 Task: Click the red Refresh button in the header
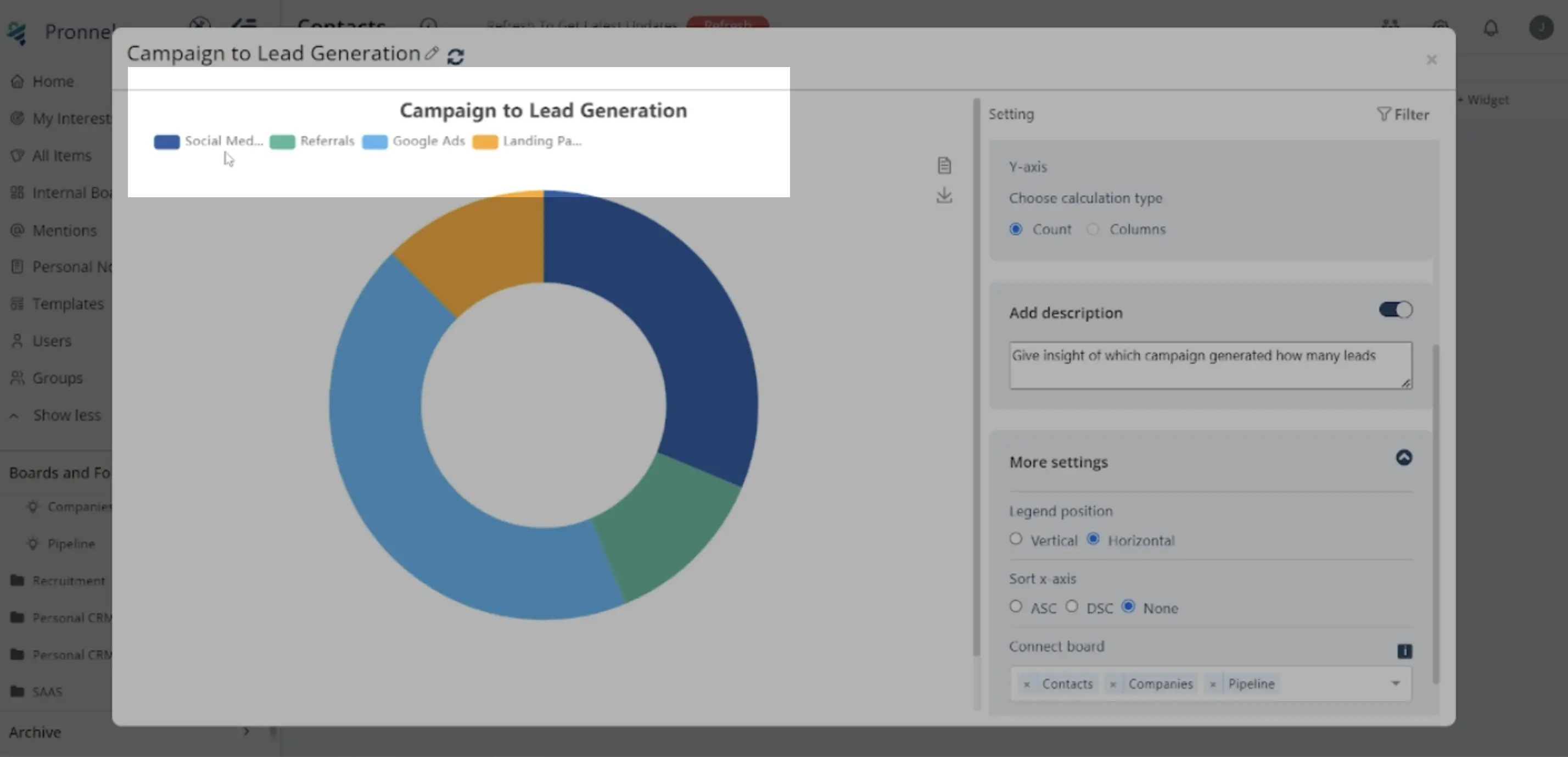pyautogui.click(x=728, y=23)
